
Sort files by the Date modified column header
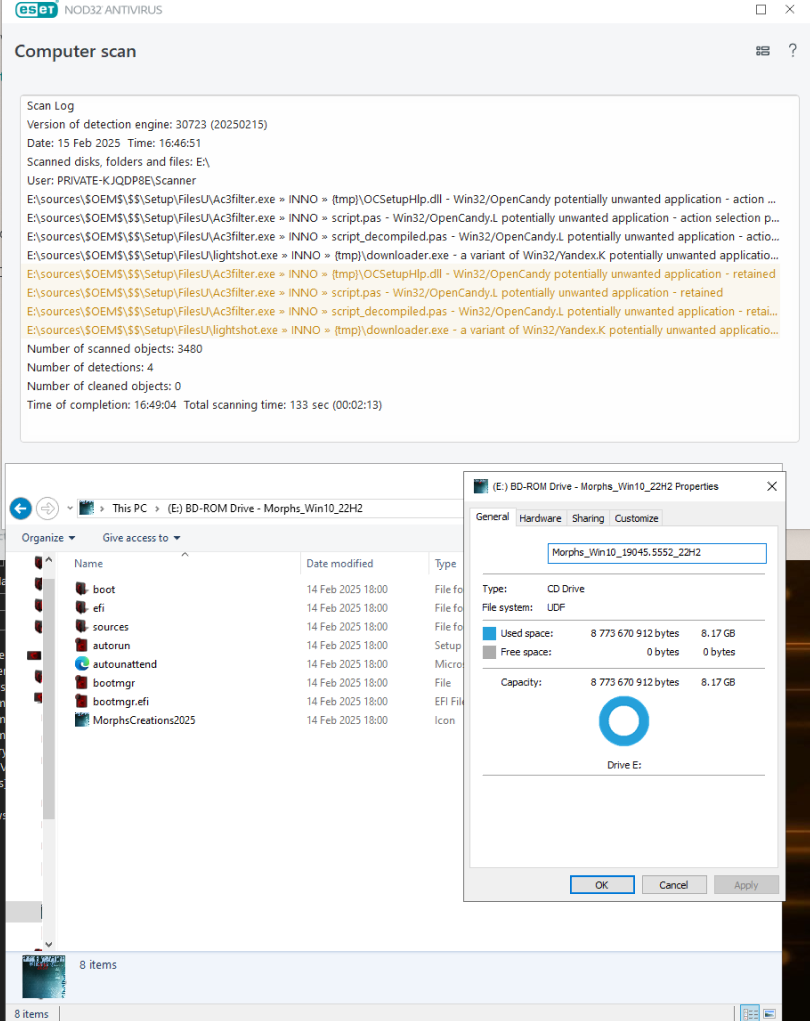coord(340,563)
